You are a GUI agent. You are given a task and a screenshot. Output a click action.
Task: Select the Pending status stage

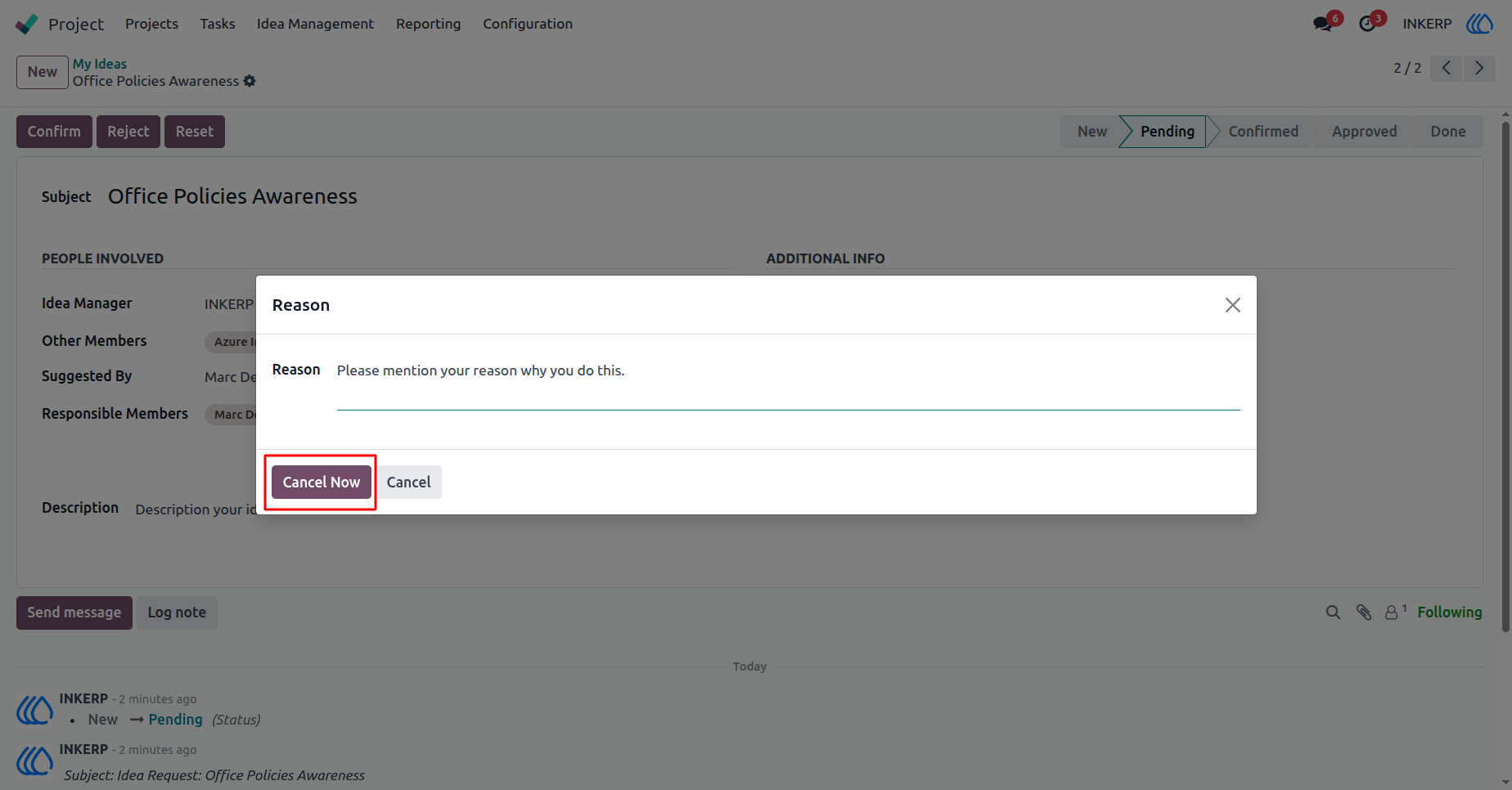1167,132
